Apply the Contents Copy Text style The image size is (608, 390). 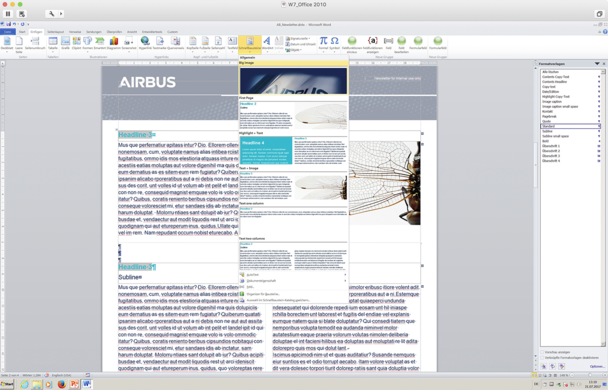tap(570, 77)
